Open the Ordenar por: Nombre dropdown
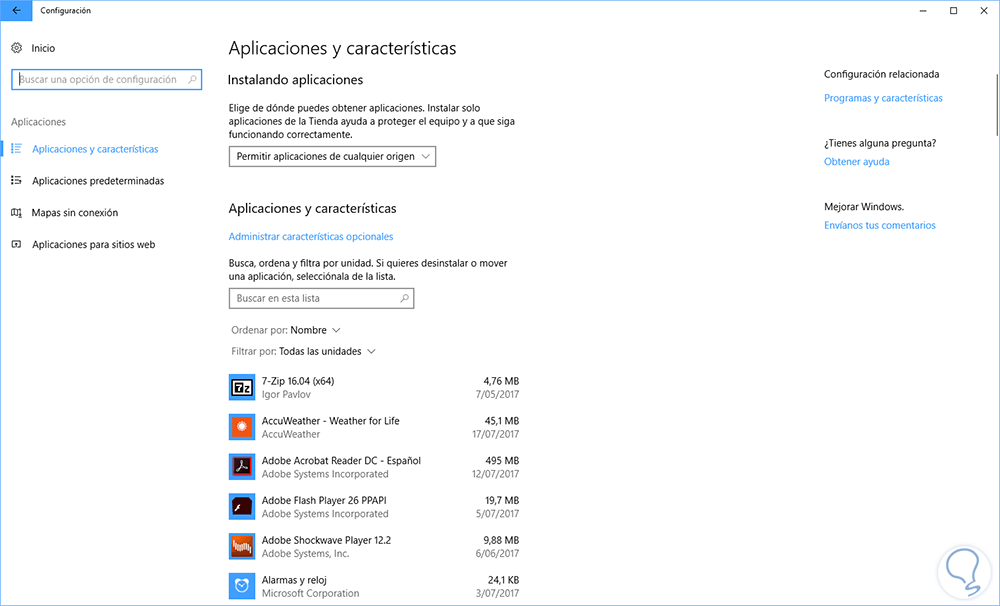The width and height of the screenshot is (1000, 606). tap(286, 330)
